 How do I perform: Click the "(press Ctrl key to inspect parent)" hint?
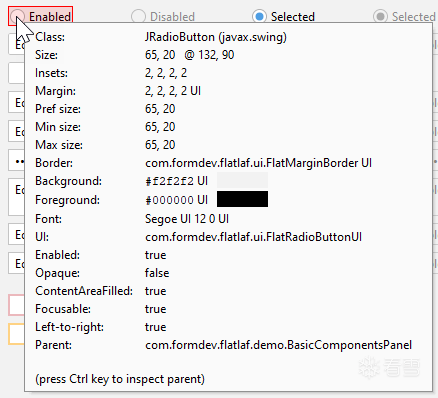click(x=120, y=379)
